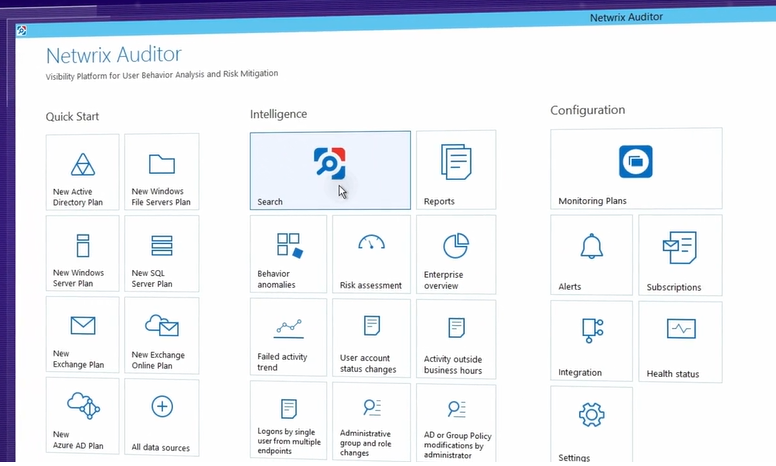Click the Netwrix Auditor app icon in title bar
Screen dimensions: 776x466
[x=22, y=31]
